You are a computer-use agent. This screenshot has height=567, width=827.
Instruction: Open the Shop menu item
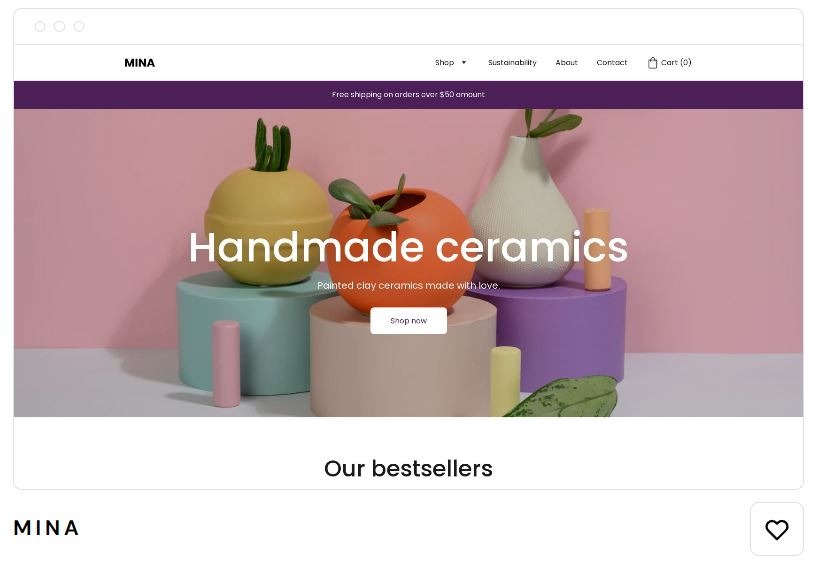444,62
